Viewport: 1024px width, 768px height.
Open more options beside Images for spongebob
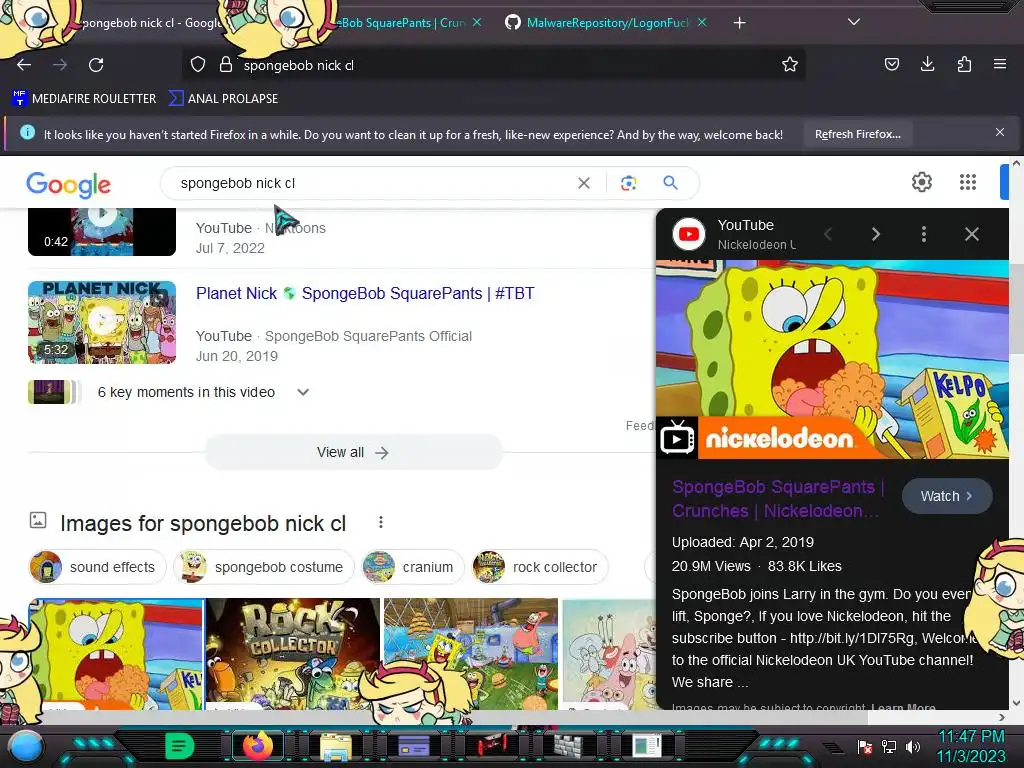[381, 522]
